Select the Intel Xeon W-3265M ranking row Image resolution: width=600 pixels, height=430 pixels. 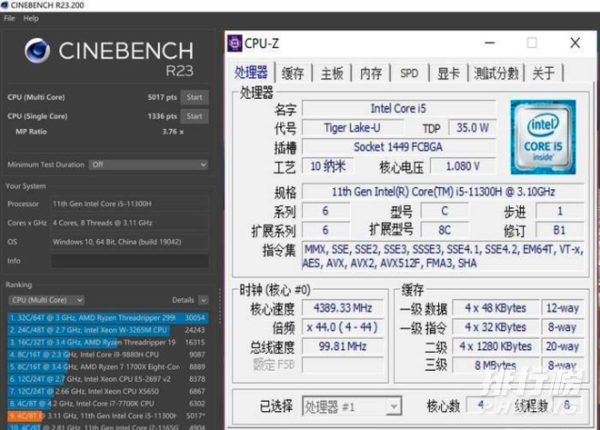(108, 330)
